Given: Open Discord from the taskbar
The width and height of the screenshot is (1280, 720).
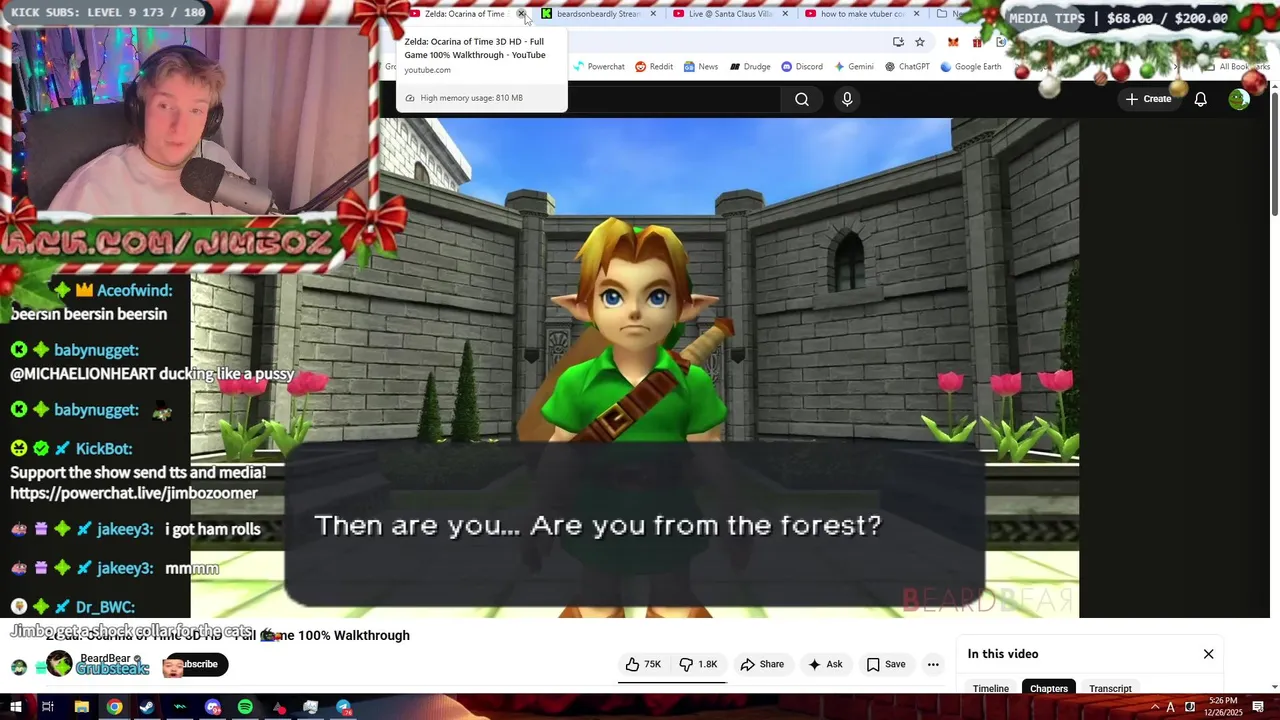Looking at the screenshot, I should pyautogui.click(x=212, y=707).
